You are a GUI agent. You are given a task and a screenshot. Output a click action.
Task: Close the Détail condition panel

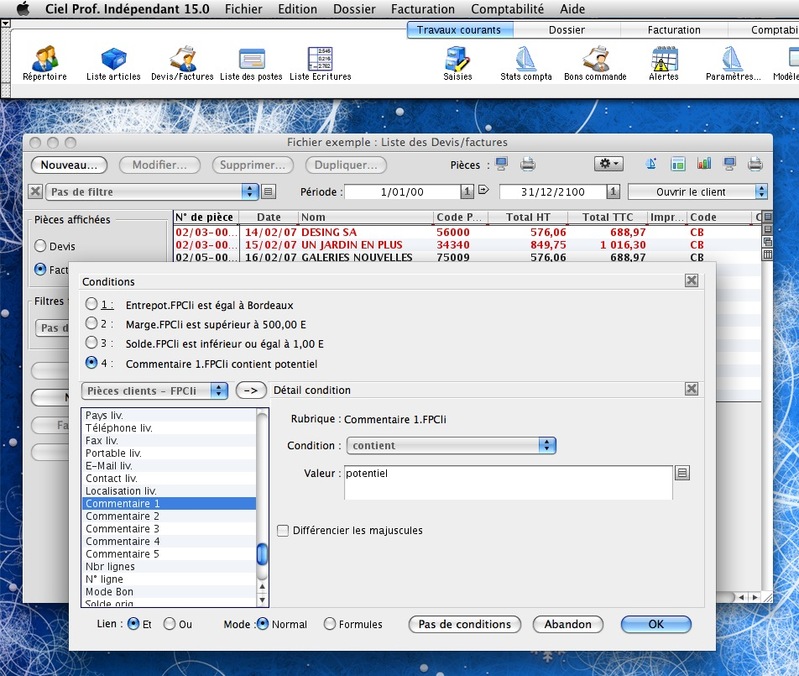(x=691, y=389)
